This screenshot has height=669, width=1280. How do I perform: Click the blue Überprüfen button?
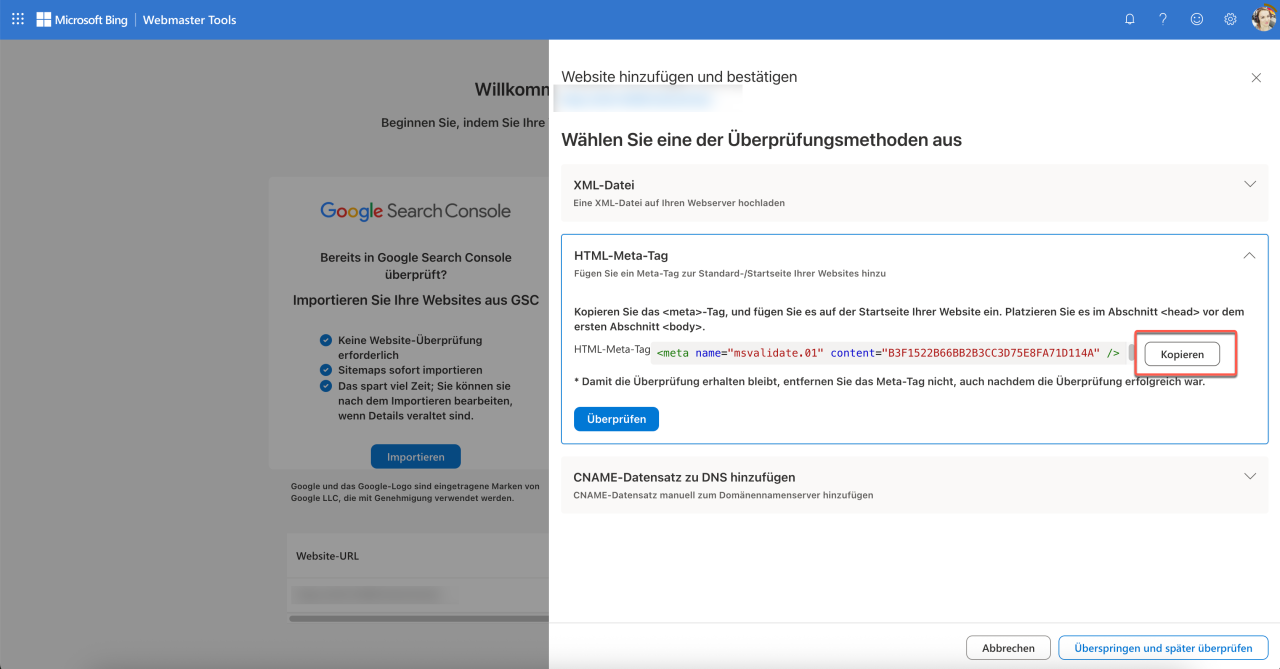616,418
